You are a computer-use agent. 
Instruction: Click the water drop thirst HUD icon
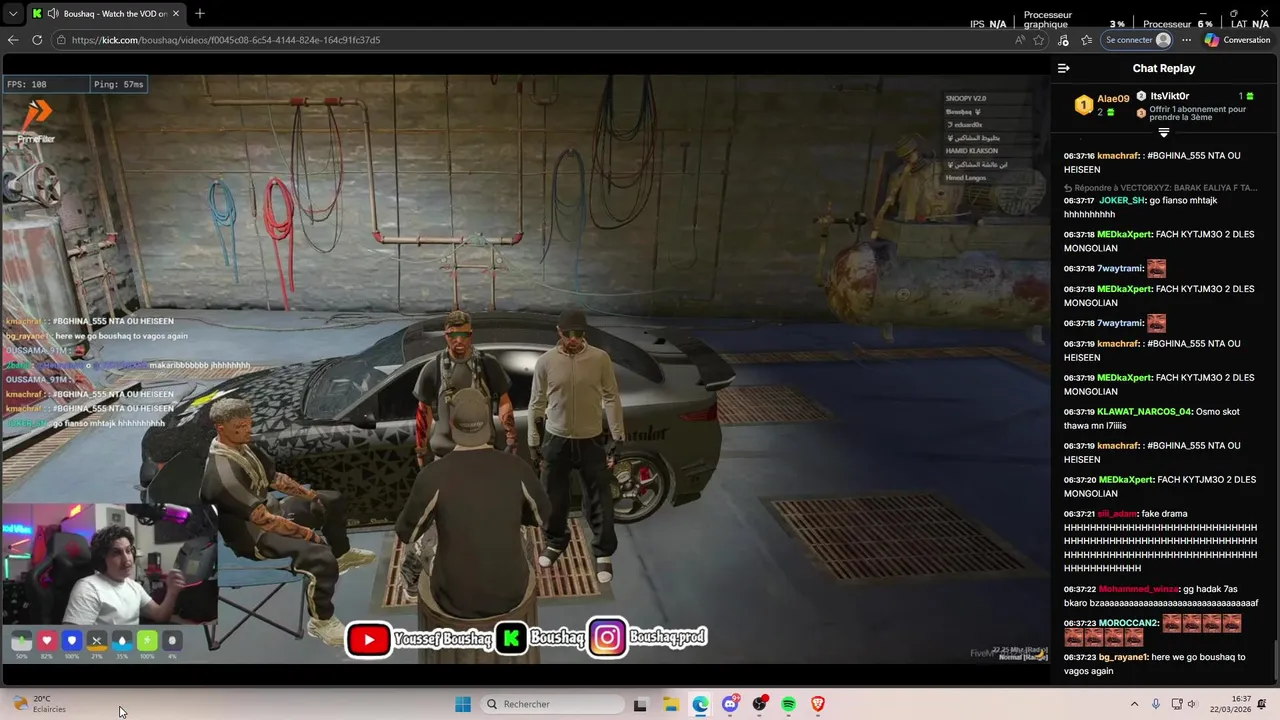click(122, 641)
